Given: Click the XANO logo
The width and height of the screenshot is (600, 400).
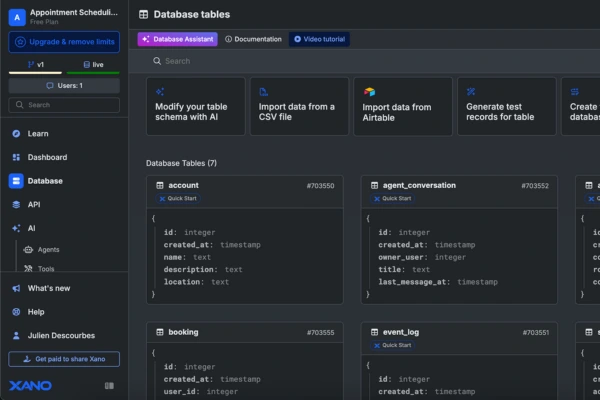Looking at the screenshot, I should click(30, 385).
